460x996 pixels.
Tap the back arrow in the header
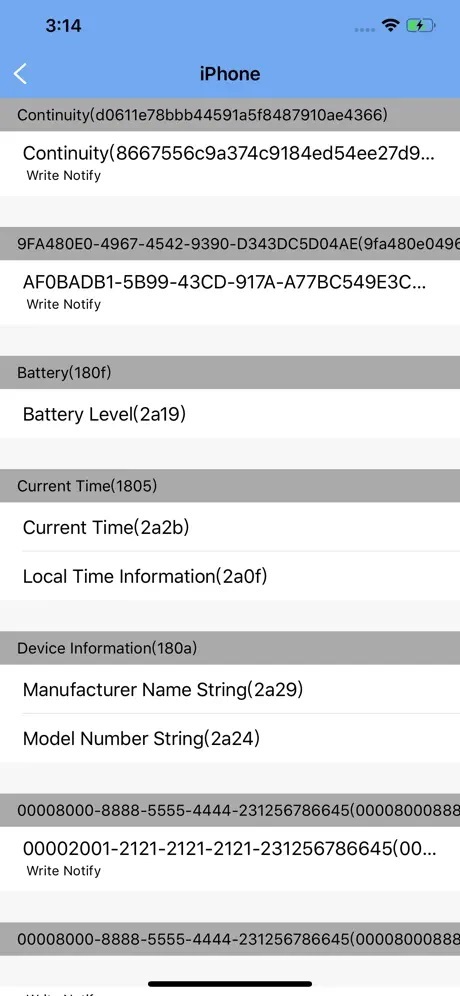tap(20, 74)
